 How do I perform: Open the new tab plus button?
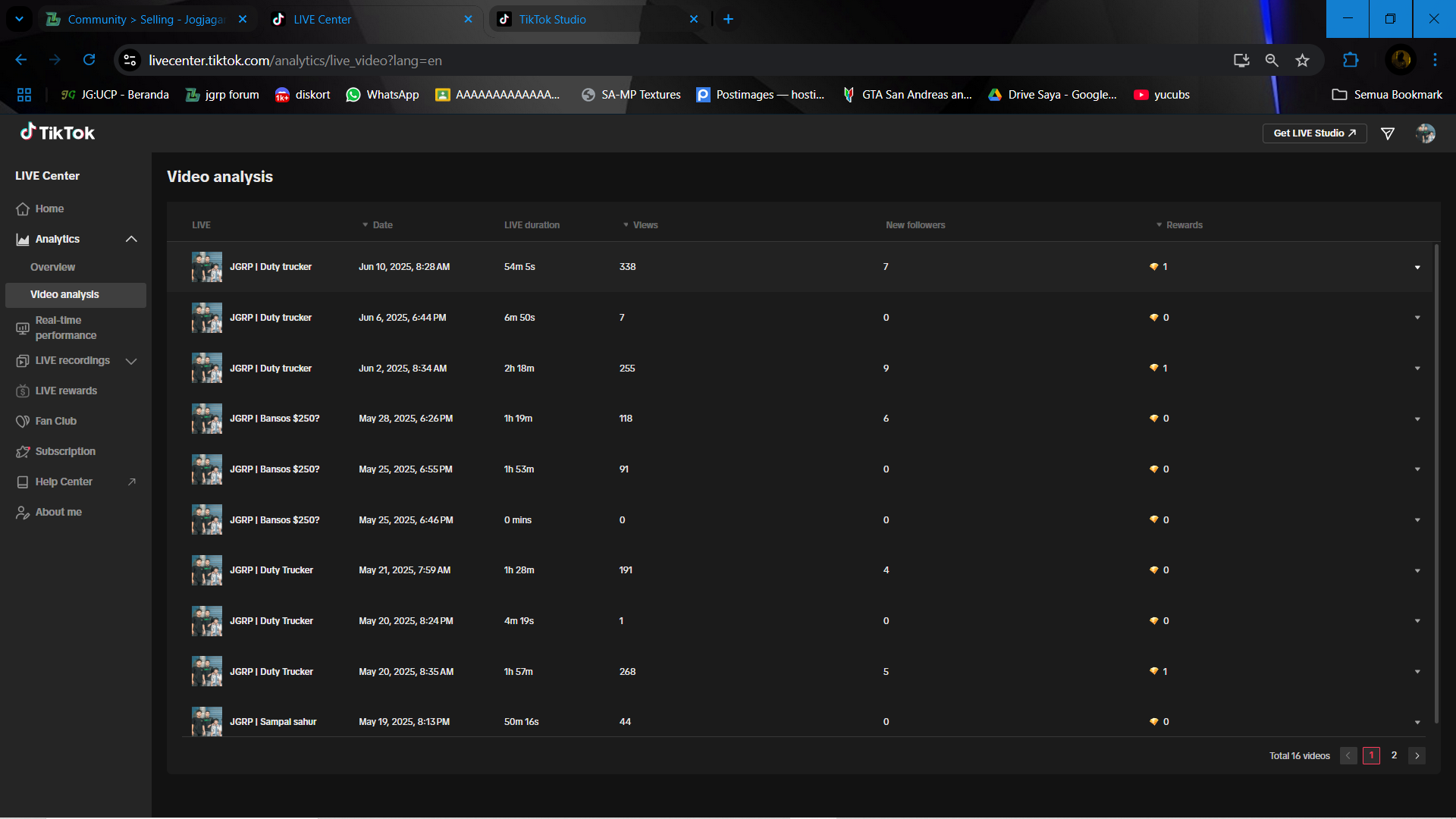tap(728, 19)
